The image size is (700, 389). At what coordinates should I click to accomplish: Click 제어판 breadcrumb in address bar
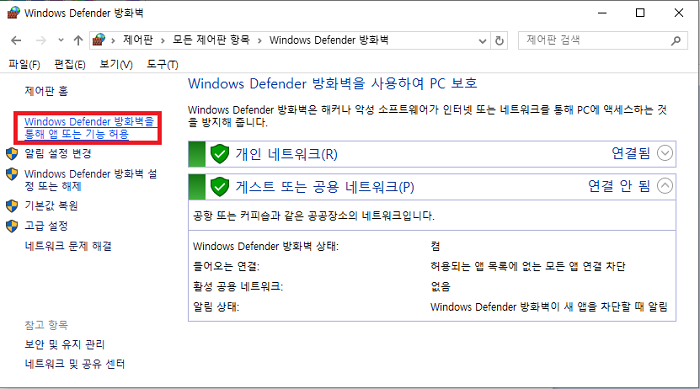pos(138,40)
